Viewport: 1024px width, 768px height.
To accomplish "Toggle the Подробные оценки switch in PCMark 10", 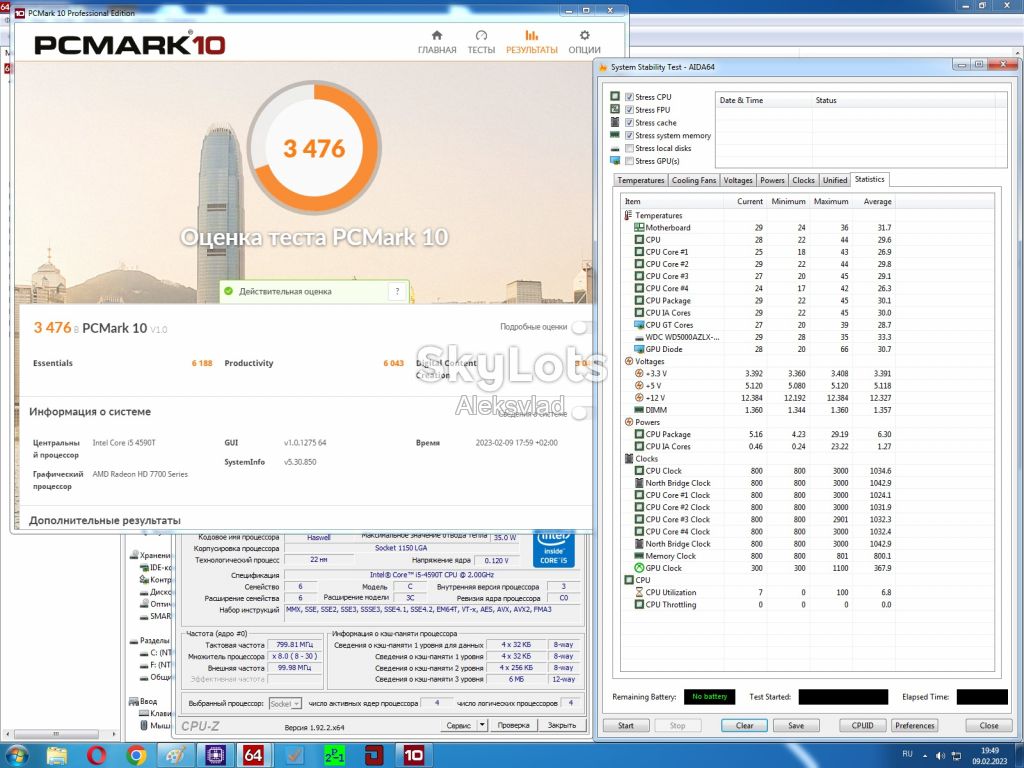I will 582,327.
